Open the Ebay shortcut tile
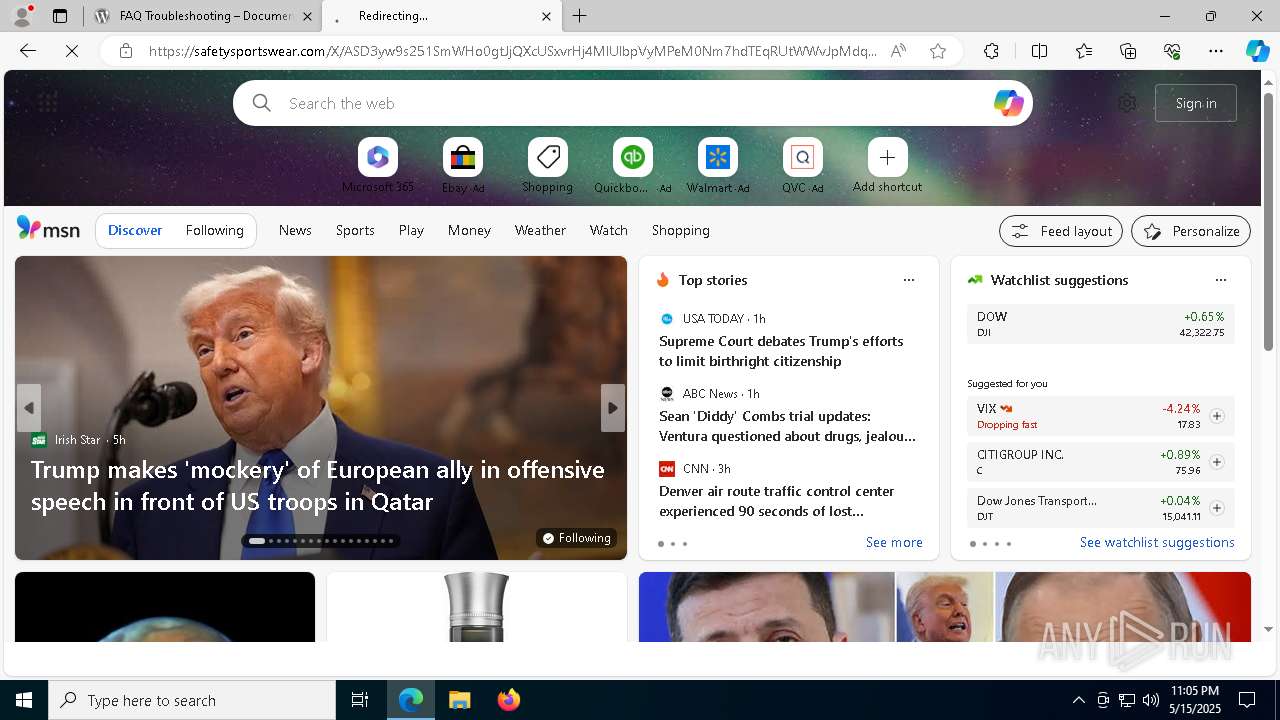Image resolution: width=1280 pixels, height=720 pixels. [462, 157]
